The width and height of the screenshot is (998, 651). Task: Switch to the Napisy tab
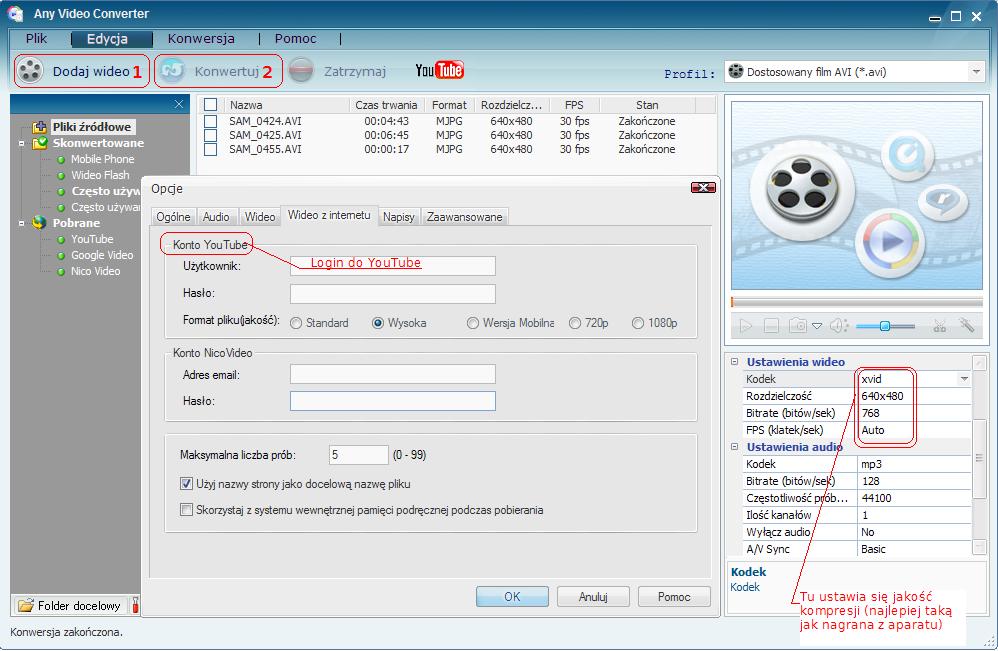[x=399, y=215]
